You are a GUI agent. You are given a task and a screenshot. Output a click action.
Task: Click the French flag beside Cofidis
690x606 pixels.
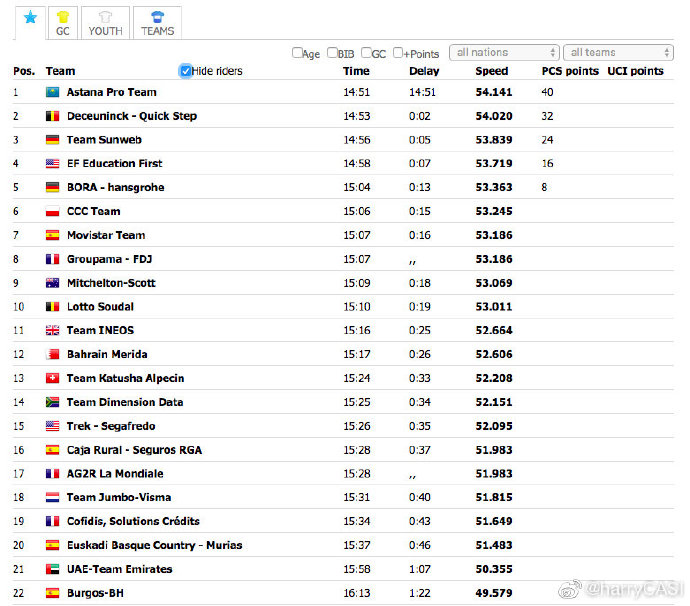pos(52,522)
